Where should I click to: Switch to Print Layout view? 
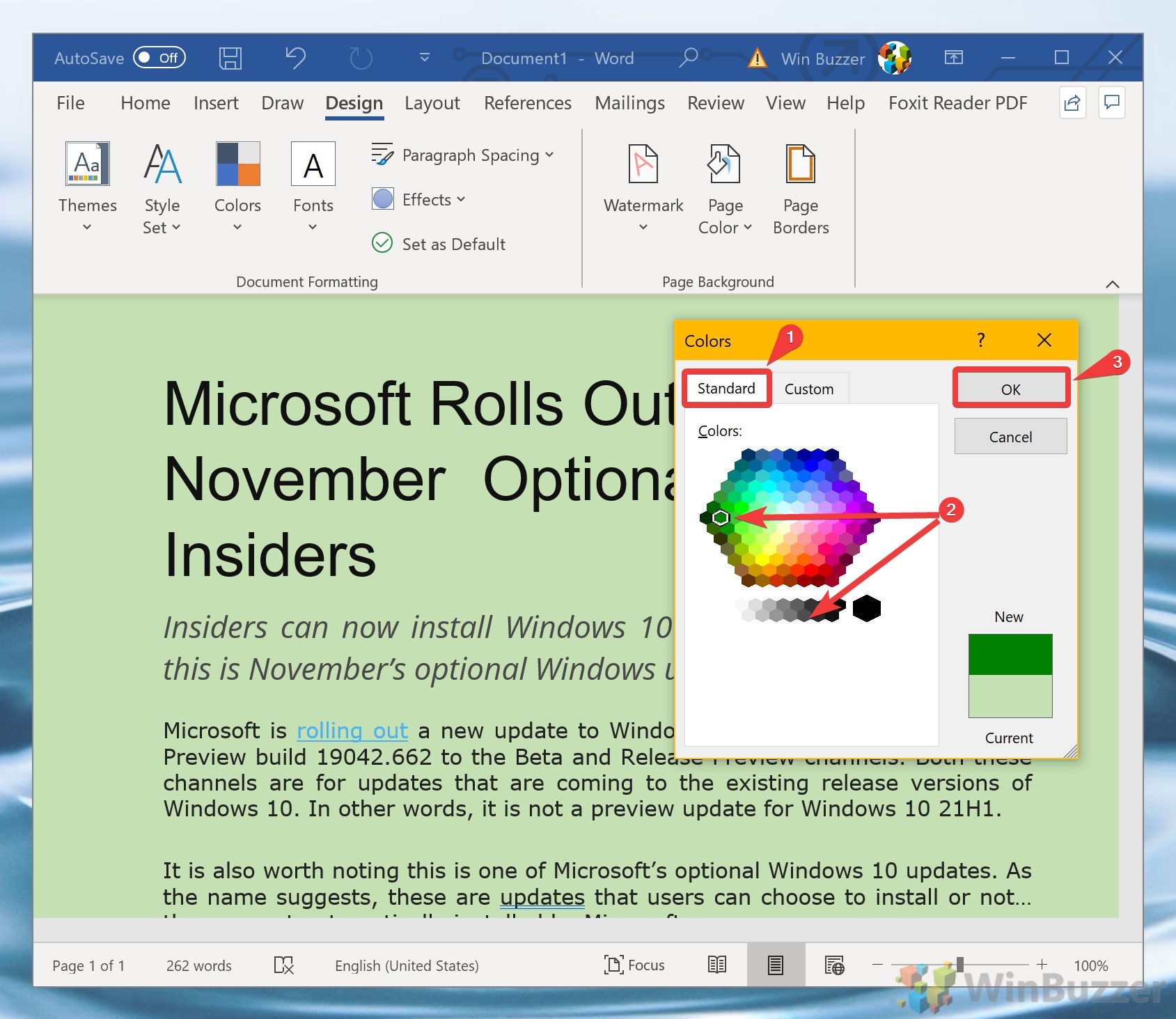tap(776, 965)
